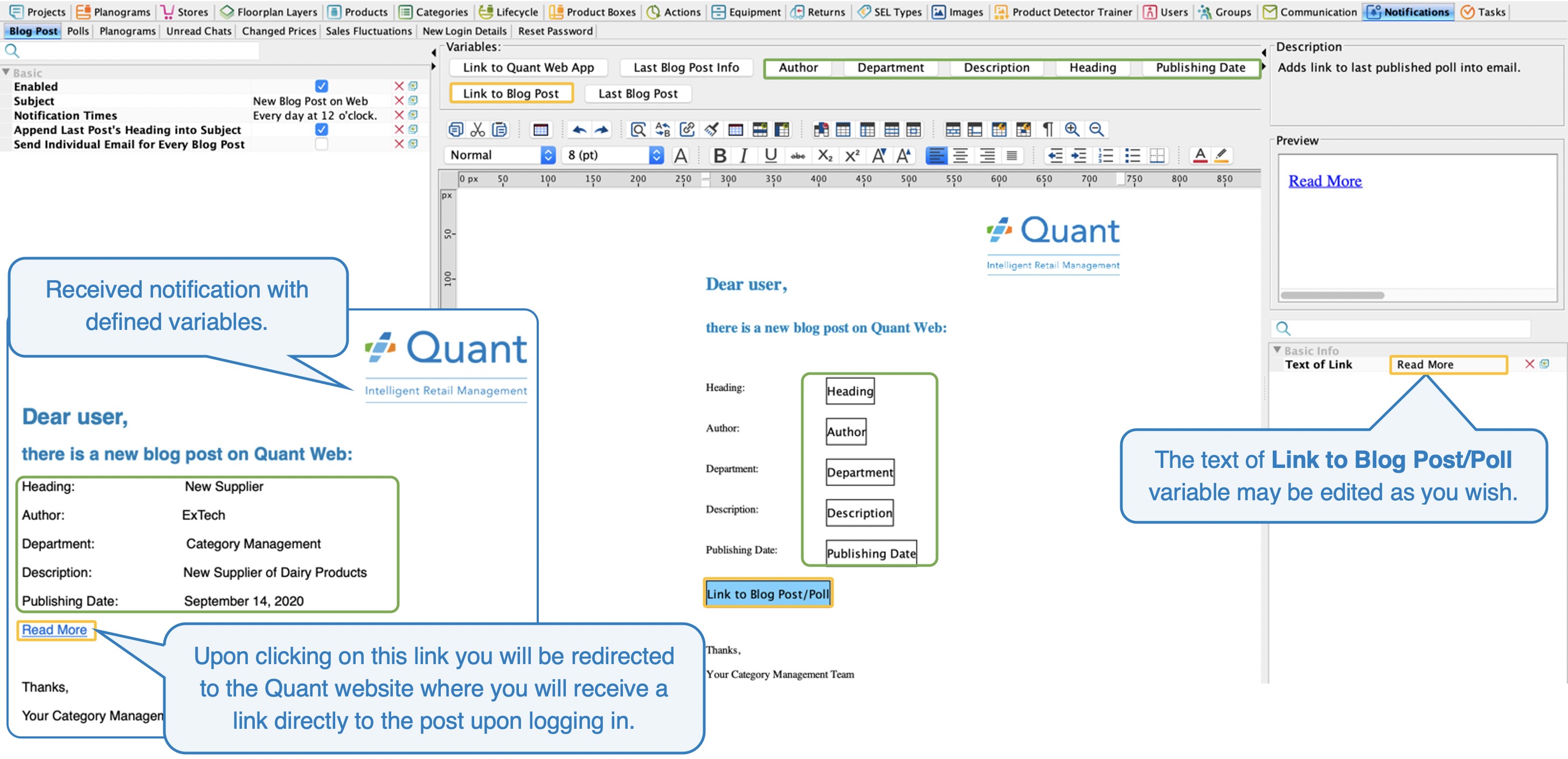
Task: Toggle paragraph marks with the pilcrow icon
Action: 1047,129
